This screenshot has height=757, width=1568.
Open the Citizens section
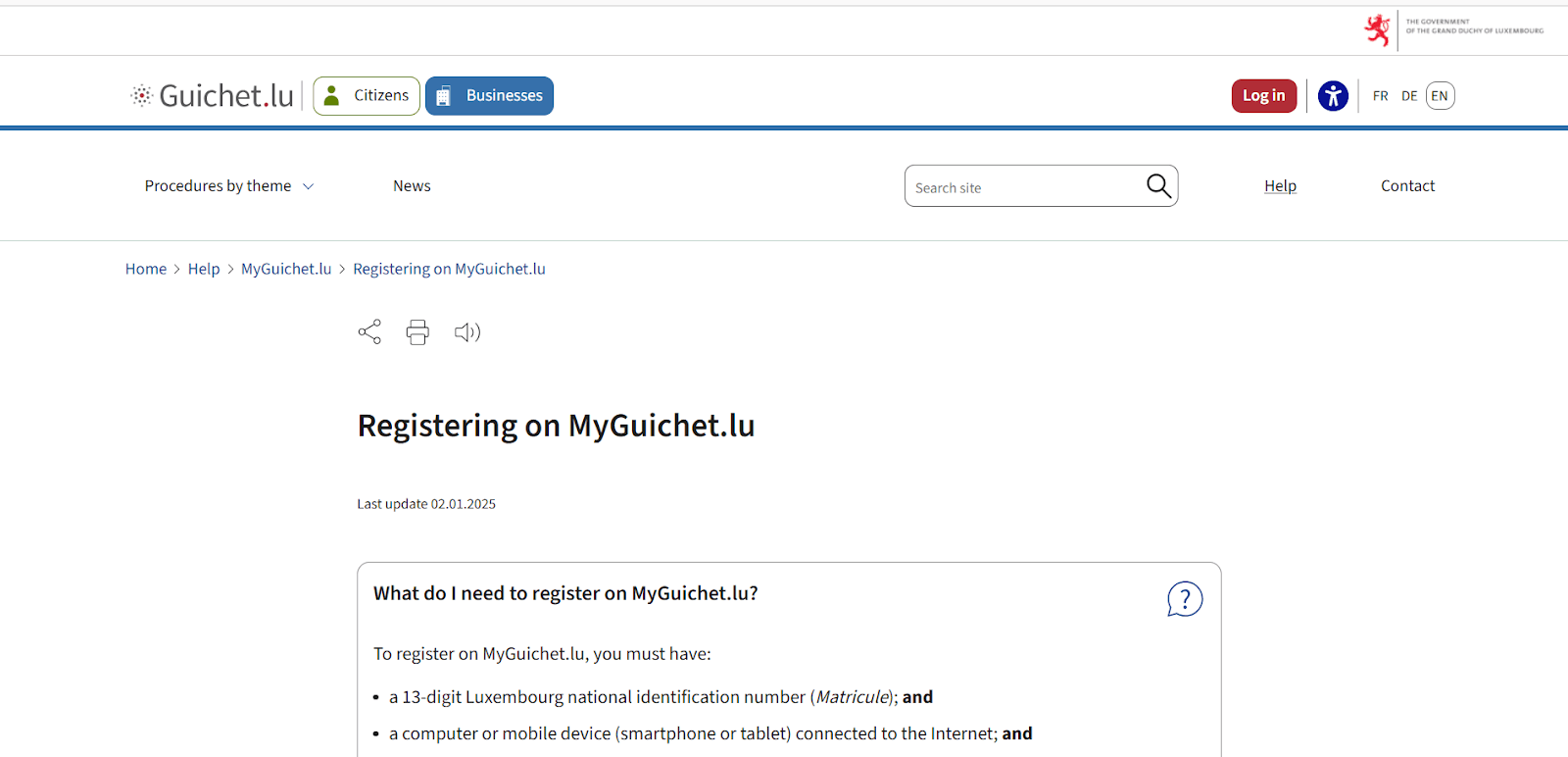(x=367, y=96)
